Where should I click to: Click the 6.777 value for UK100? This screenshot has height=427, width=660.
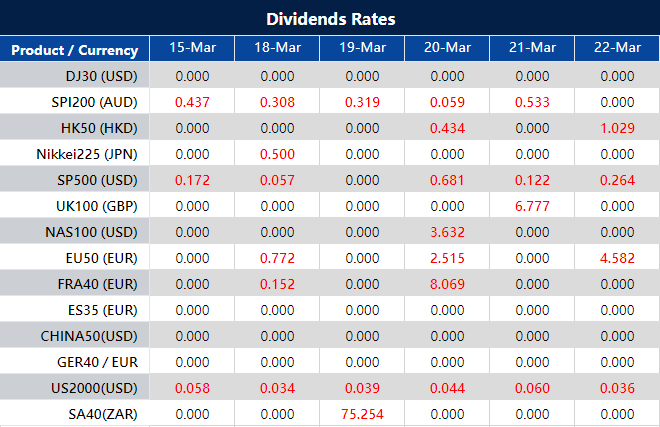pos(532,206)
